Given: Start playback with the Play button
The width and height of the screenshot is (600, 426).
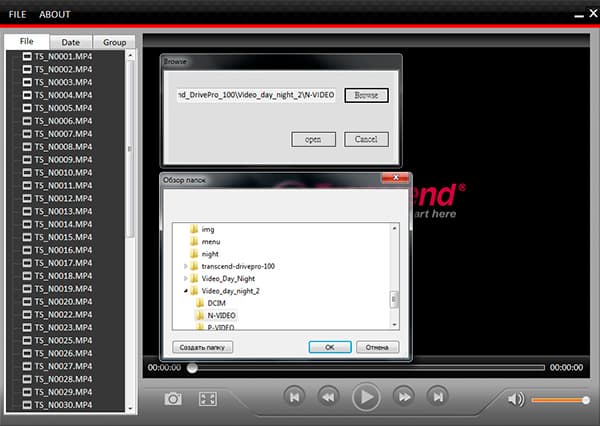Looking at the screenshot, I should coord(366,397).
